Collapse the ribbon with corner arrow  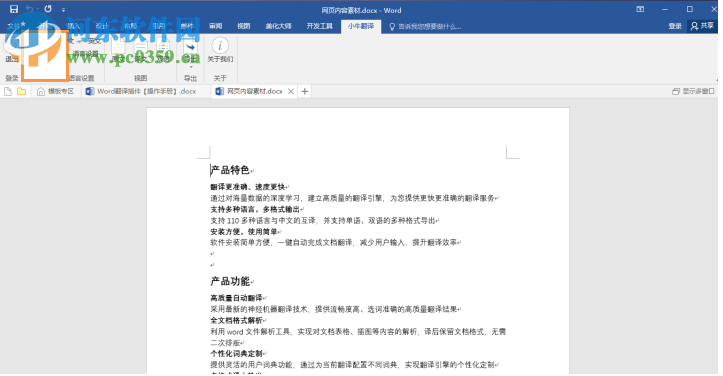[x=717, y=79]
